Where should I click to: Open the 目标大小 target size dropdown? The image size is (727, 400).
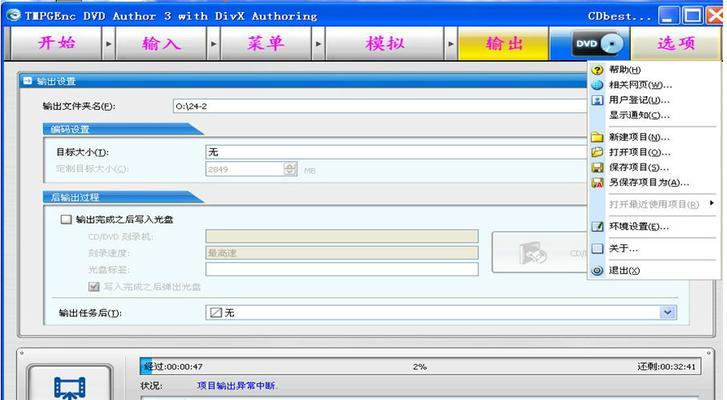coord(396,152)
